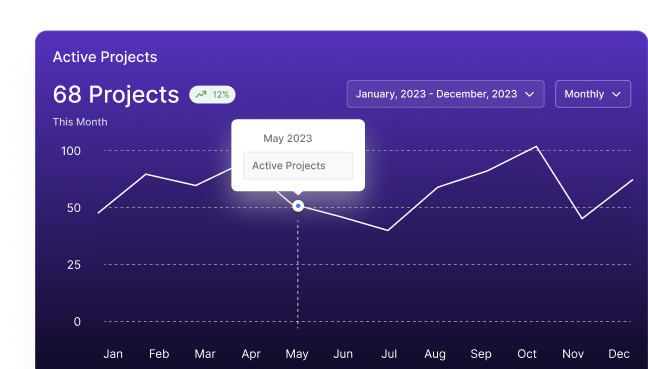Click the Dec month label
This screenshot has height=369, width=648.
[x=619, y=354]
